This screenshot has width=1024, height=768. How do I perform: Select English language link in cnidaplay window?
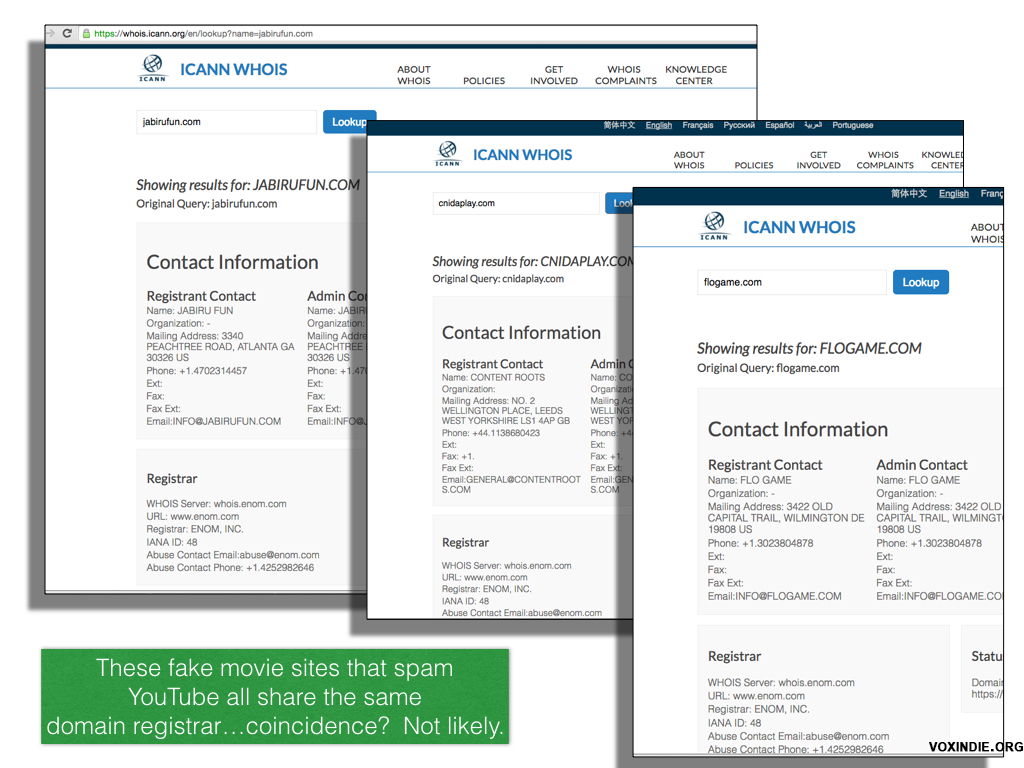[x=658, y=125]
